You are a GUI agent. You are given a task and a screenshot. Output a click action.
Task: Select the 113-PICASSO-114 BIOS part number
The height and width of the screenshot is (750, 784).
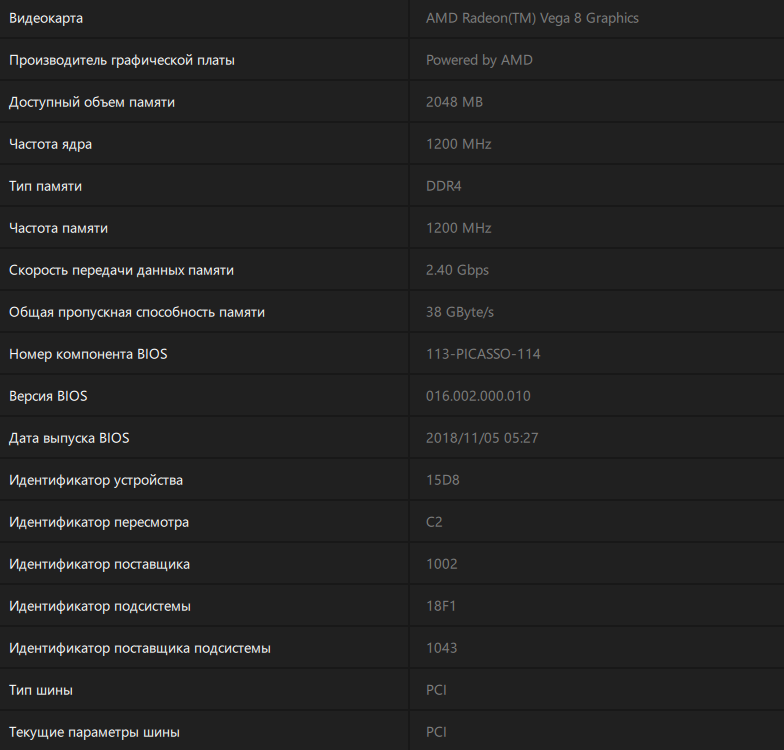coord(483,354)
